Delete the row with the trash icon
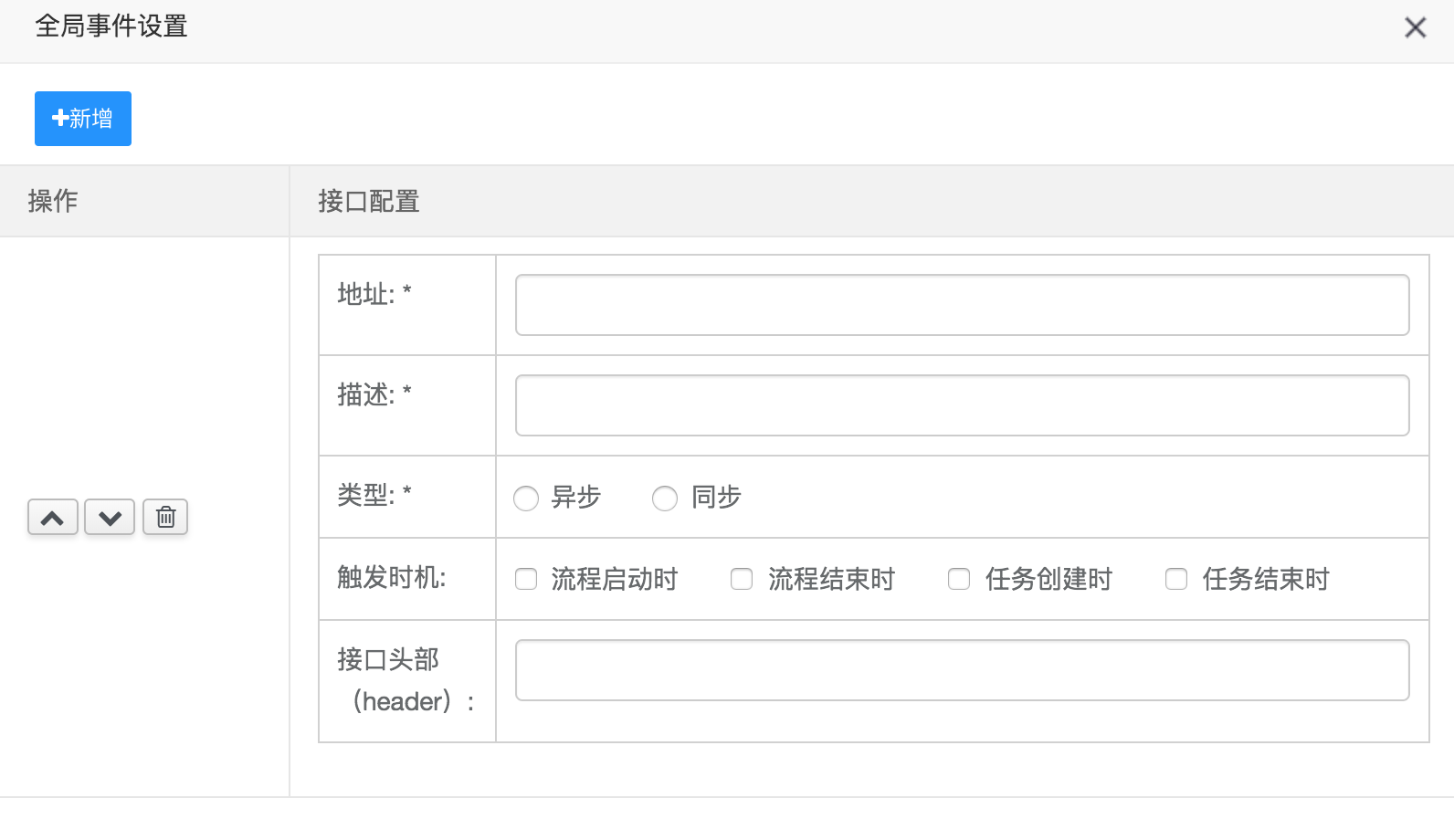 pyautogui.click(x=165, y=518)
